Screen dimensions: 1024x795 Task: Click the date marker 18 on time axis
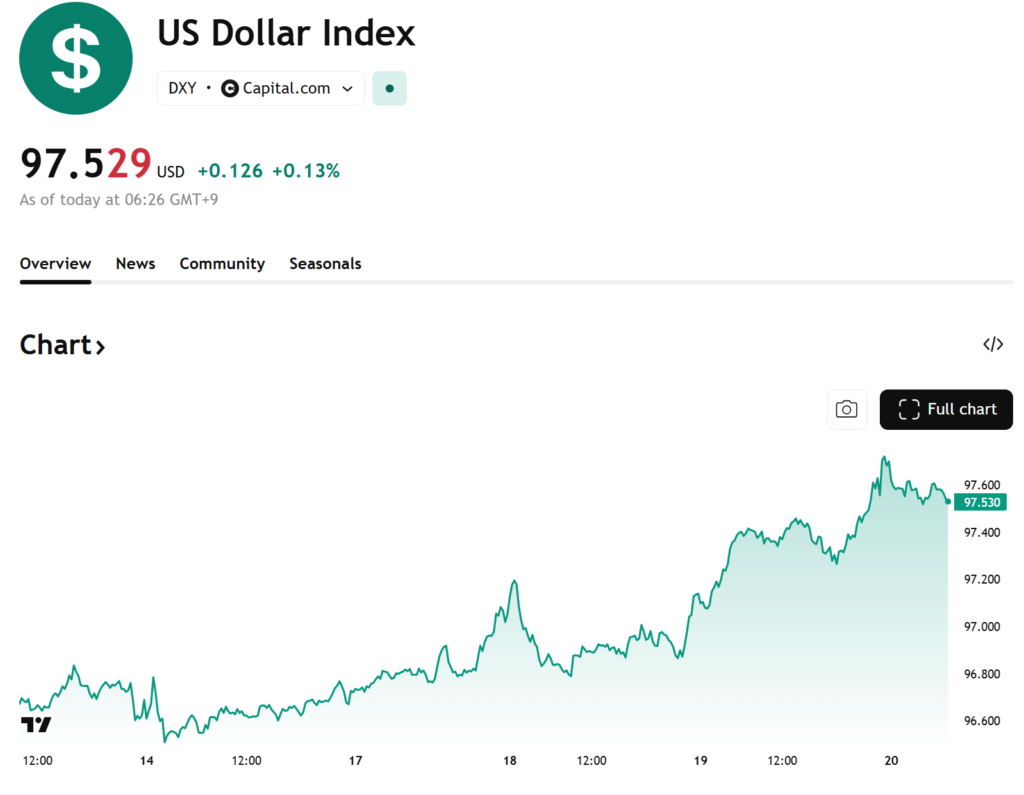(510, 761)
